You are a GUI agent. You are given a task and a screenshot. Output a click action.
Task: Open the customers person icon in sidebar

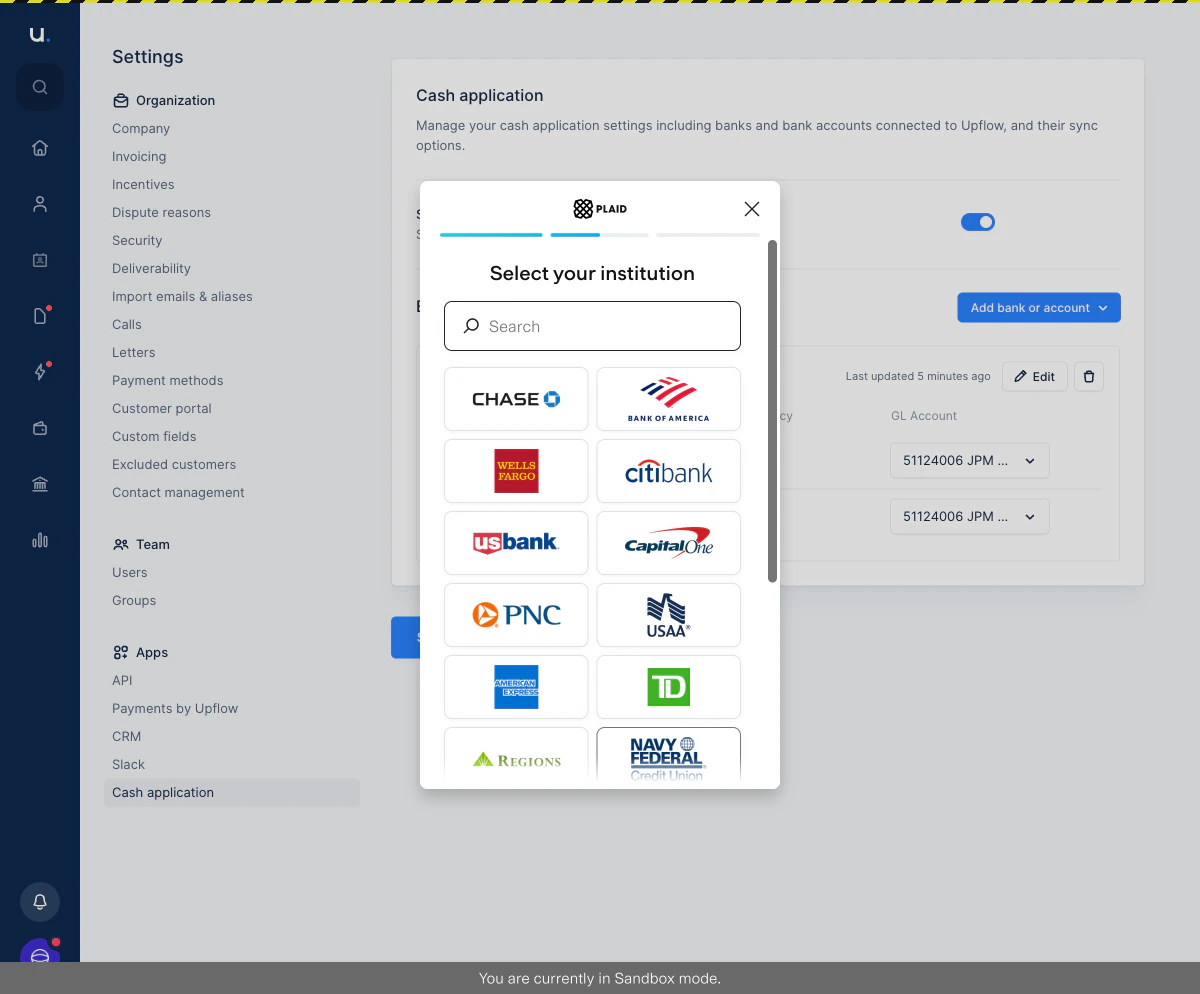click(x=40, y=204)
